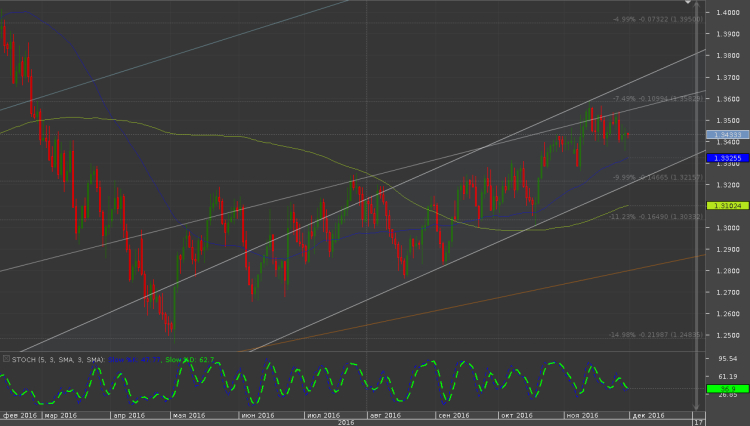Click the 1.2900 price axis label
750x426 pixels.
pyautogui.click(x=728, y=250)
